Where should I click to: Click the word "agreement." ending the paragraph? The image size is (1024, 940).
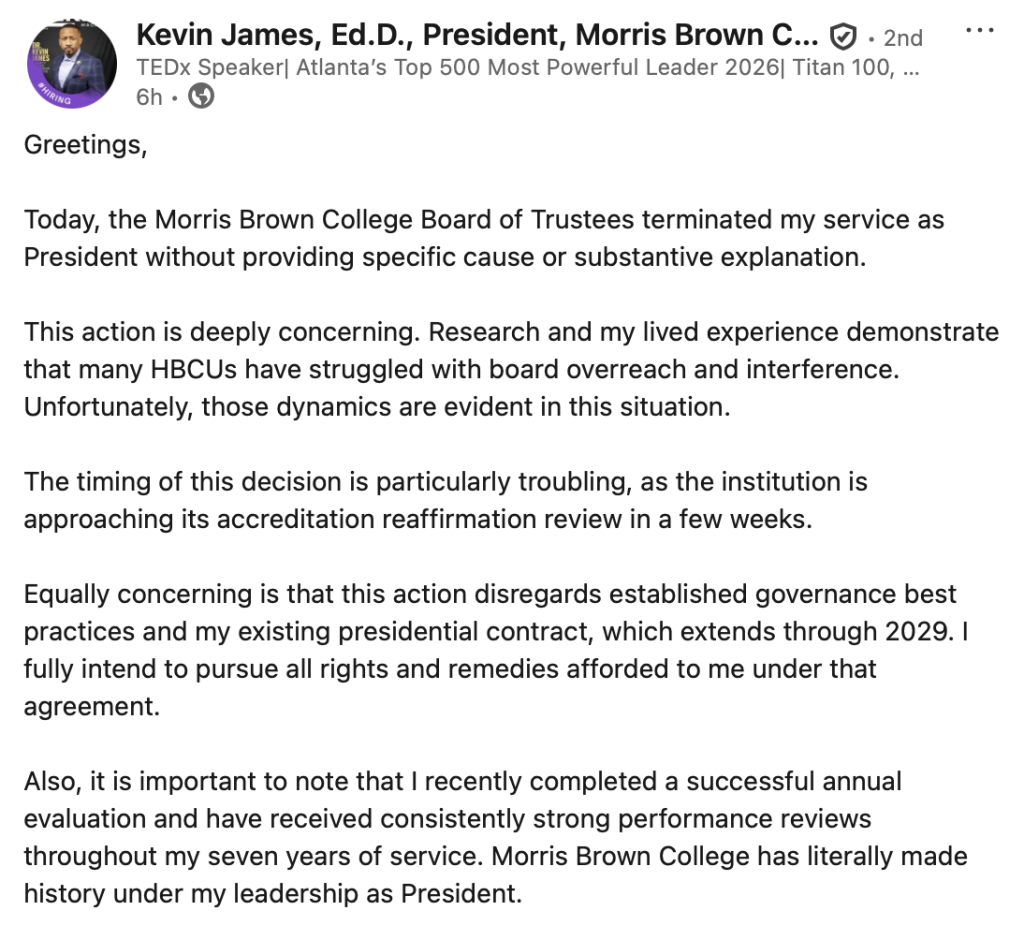point(92,707)
